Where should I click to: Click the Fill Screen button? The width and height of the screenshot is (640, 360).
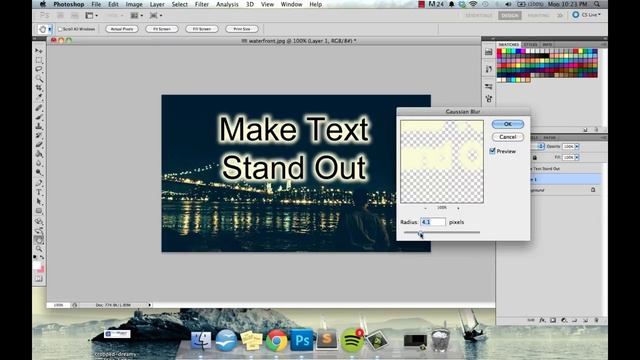[x=202, y=29]
